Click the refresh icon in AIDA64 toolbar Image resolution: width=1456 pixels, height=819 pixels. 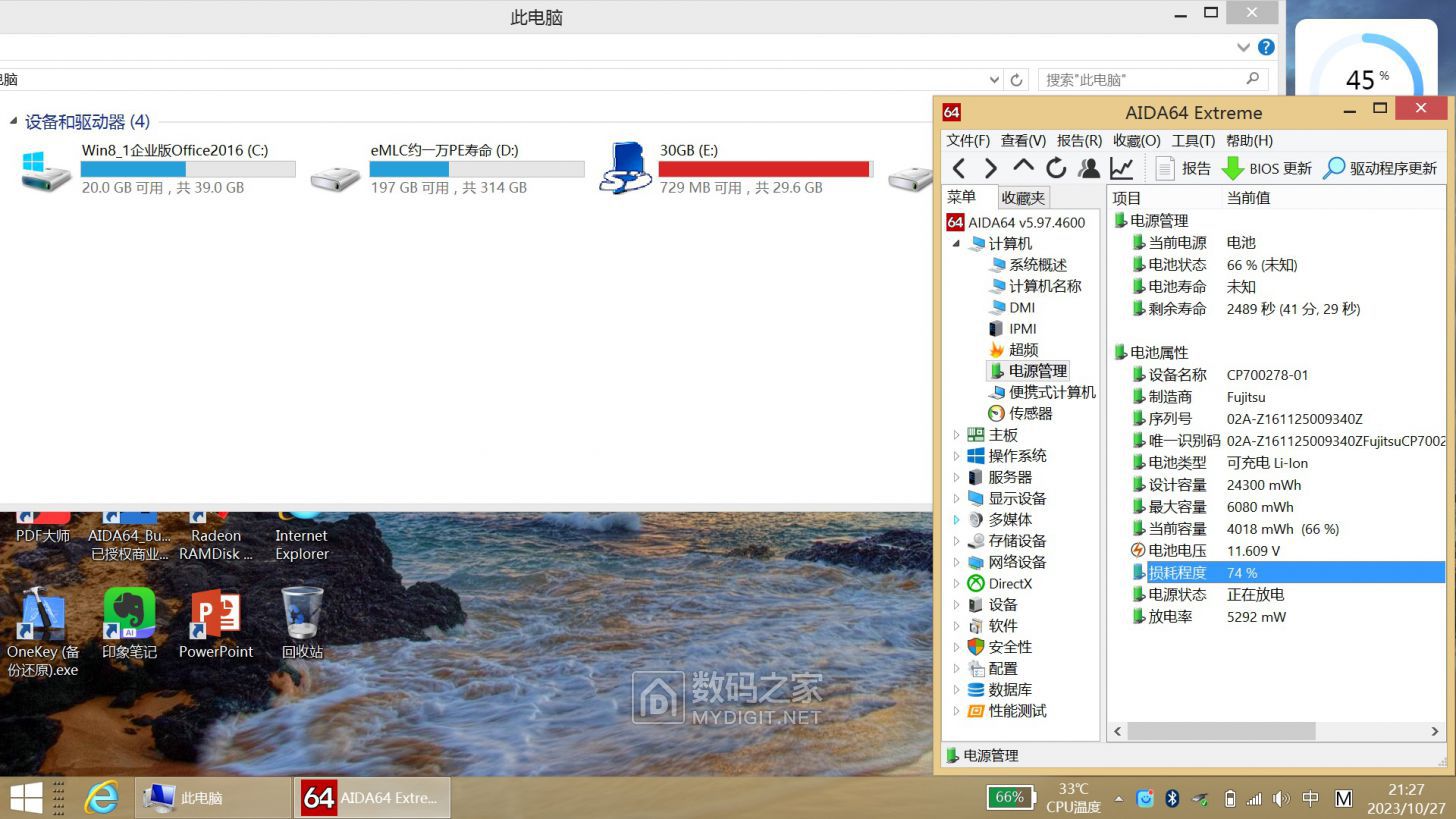tap(1056, 168)
